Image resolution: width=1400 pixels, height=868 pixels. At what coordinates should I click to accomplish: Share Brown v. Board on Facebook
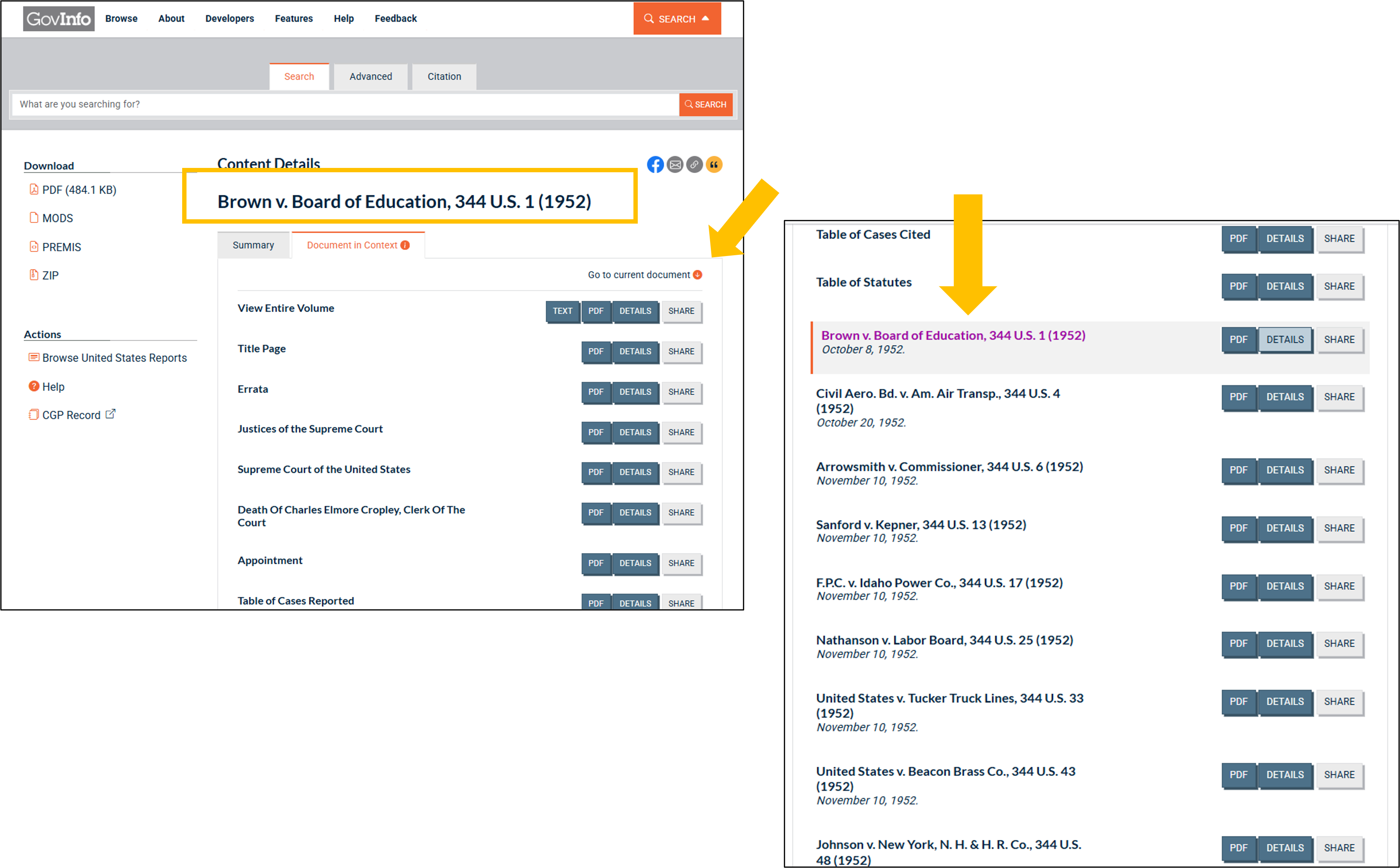click(655, 165)
